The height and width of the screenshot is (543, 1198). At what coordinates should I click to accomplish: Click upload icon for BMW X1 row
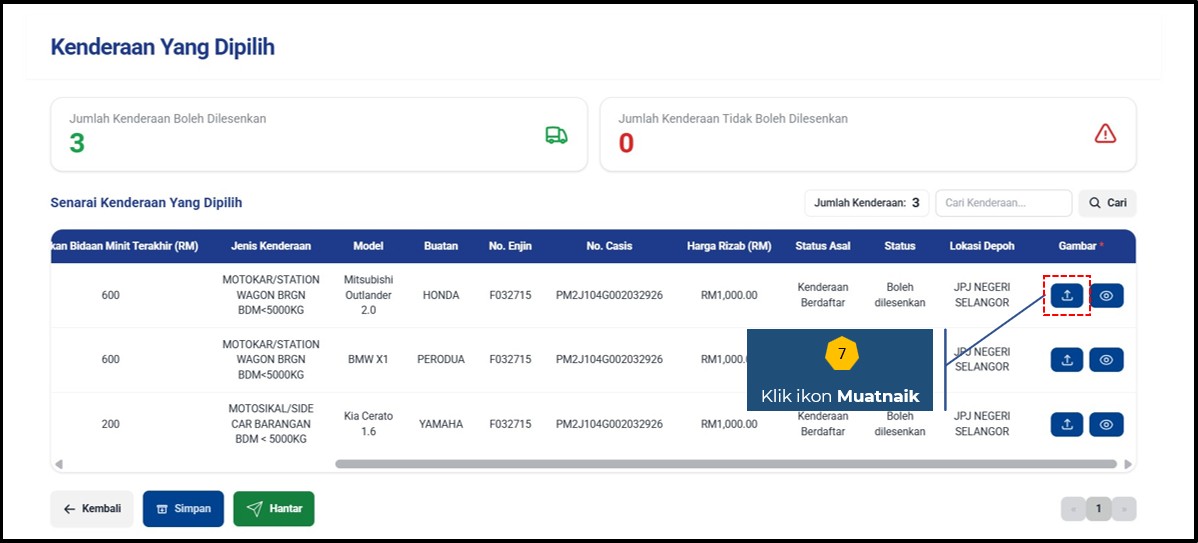point(1067,360)
